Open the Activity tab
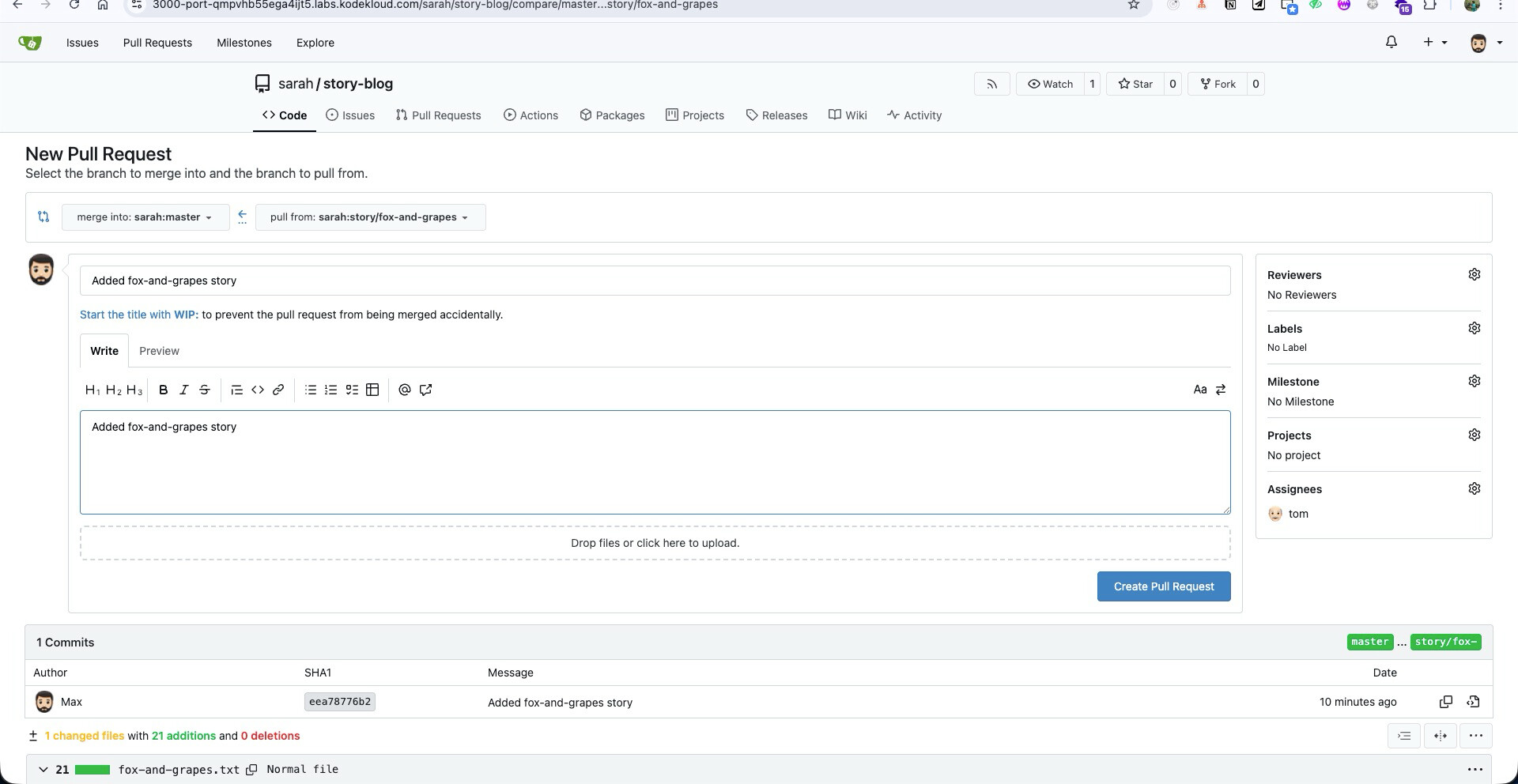Image resolution: width=1518 pixels, height=784 pixels. tap(914, 115)
